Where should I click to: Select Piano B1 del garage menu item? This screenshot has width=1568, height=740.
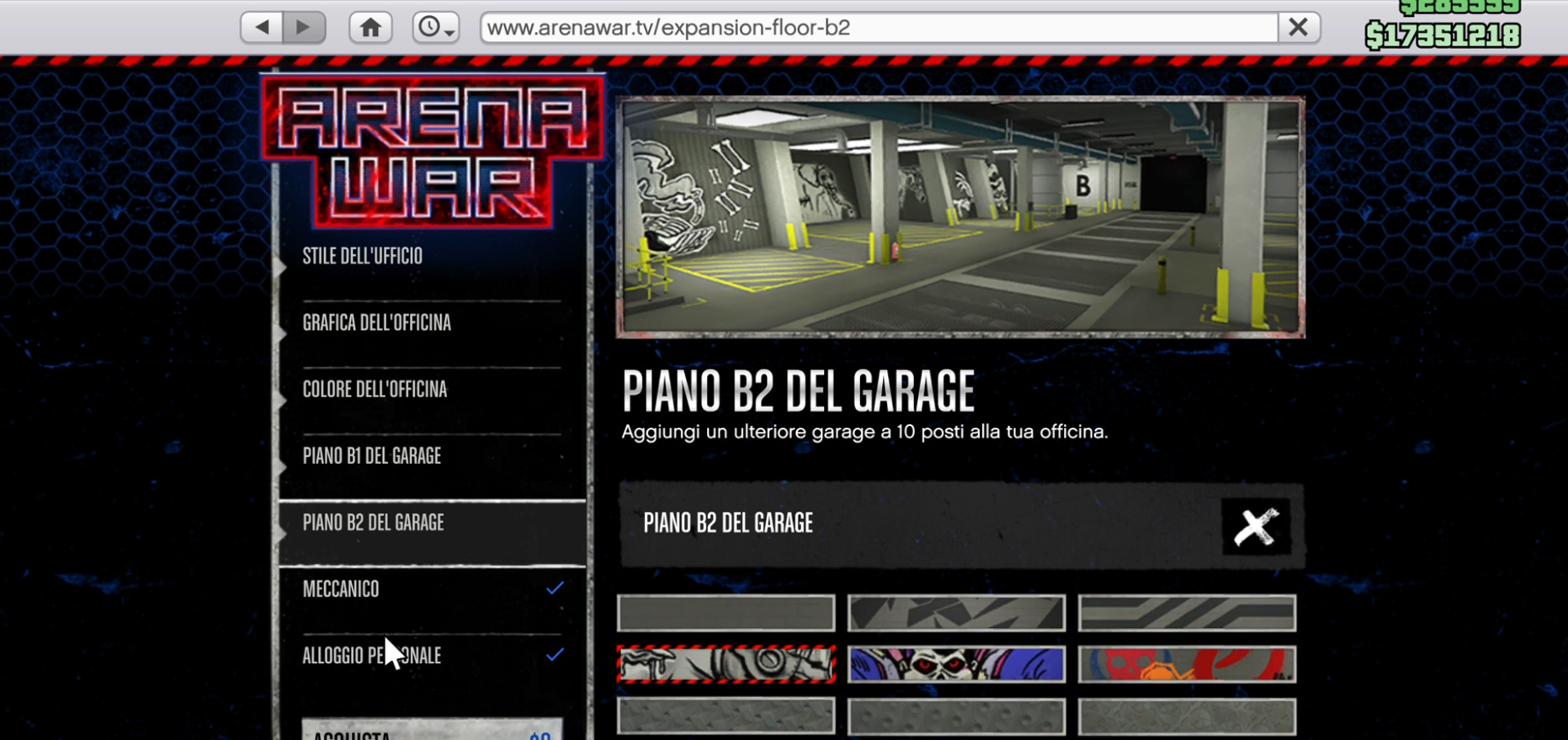(432, 456)
